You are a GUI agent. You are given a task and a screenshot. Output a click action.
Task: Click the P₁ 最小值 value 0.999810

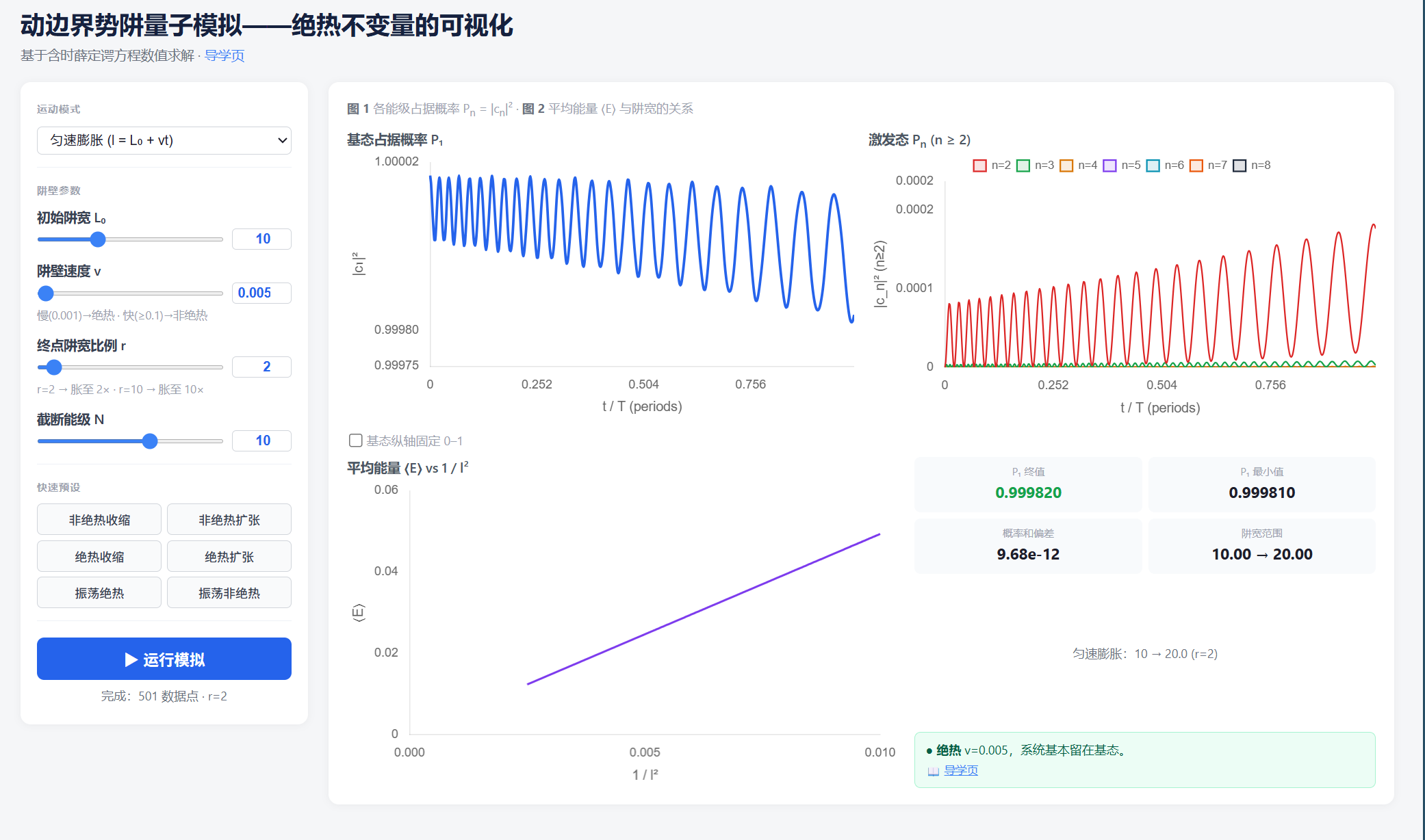(x=1261, y=493)
